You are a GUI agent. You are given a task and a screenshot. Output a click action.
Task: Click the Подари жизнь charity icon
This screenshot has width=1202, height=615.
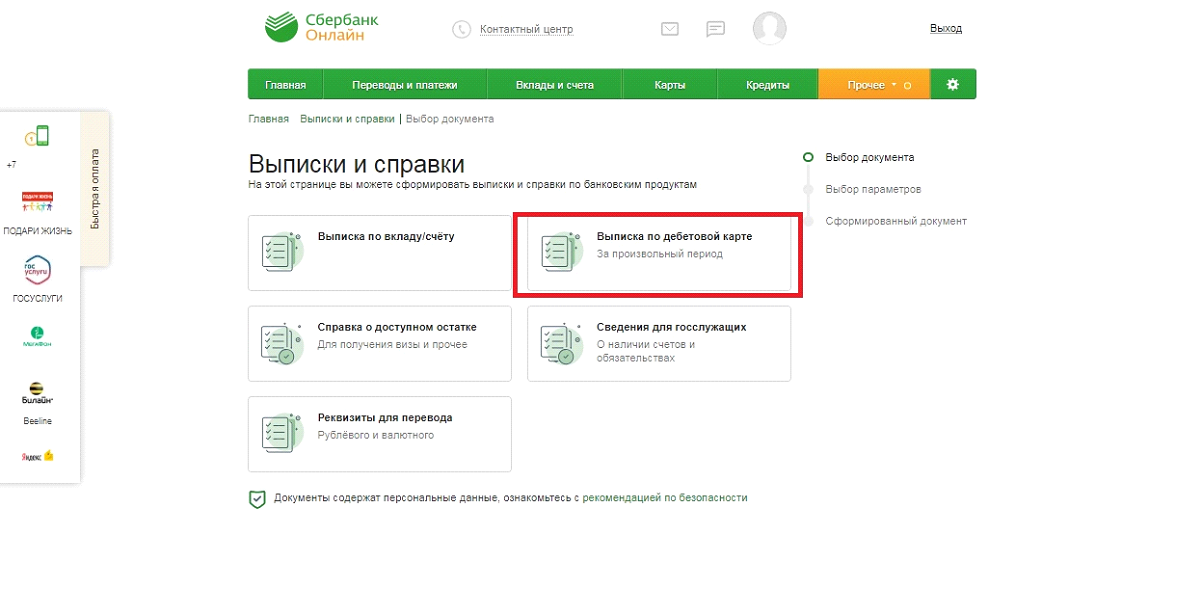[37, 203]
